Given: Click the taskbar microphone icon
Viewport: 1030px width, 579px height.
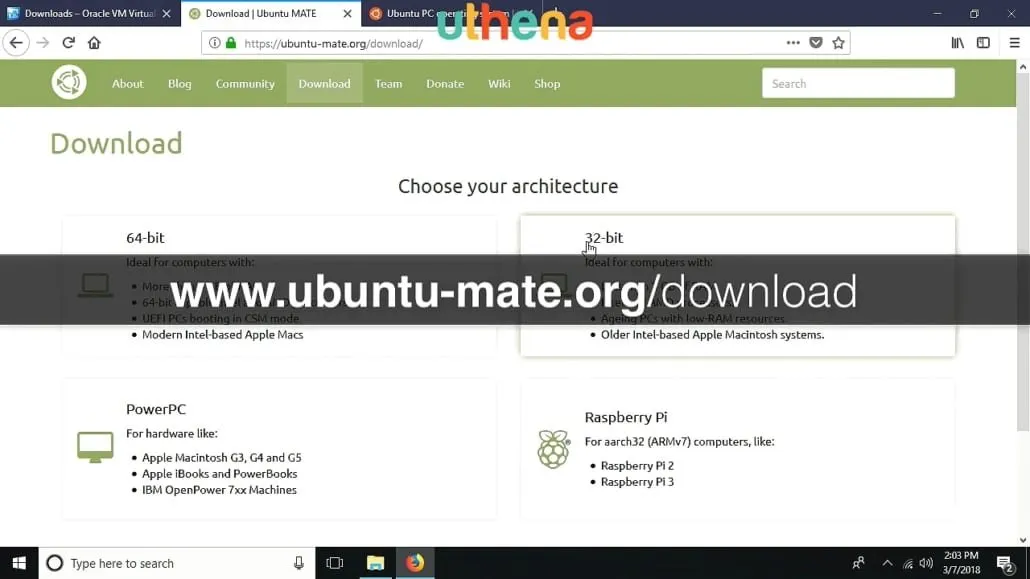Looking at the screenshot, I should tap(299, 563).
